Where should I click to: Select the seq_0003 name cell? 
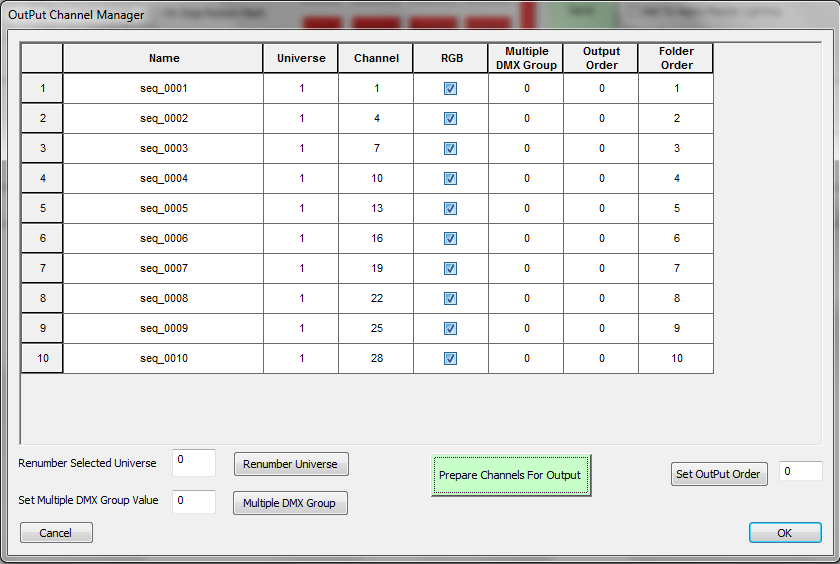[x=163, y=148]
